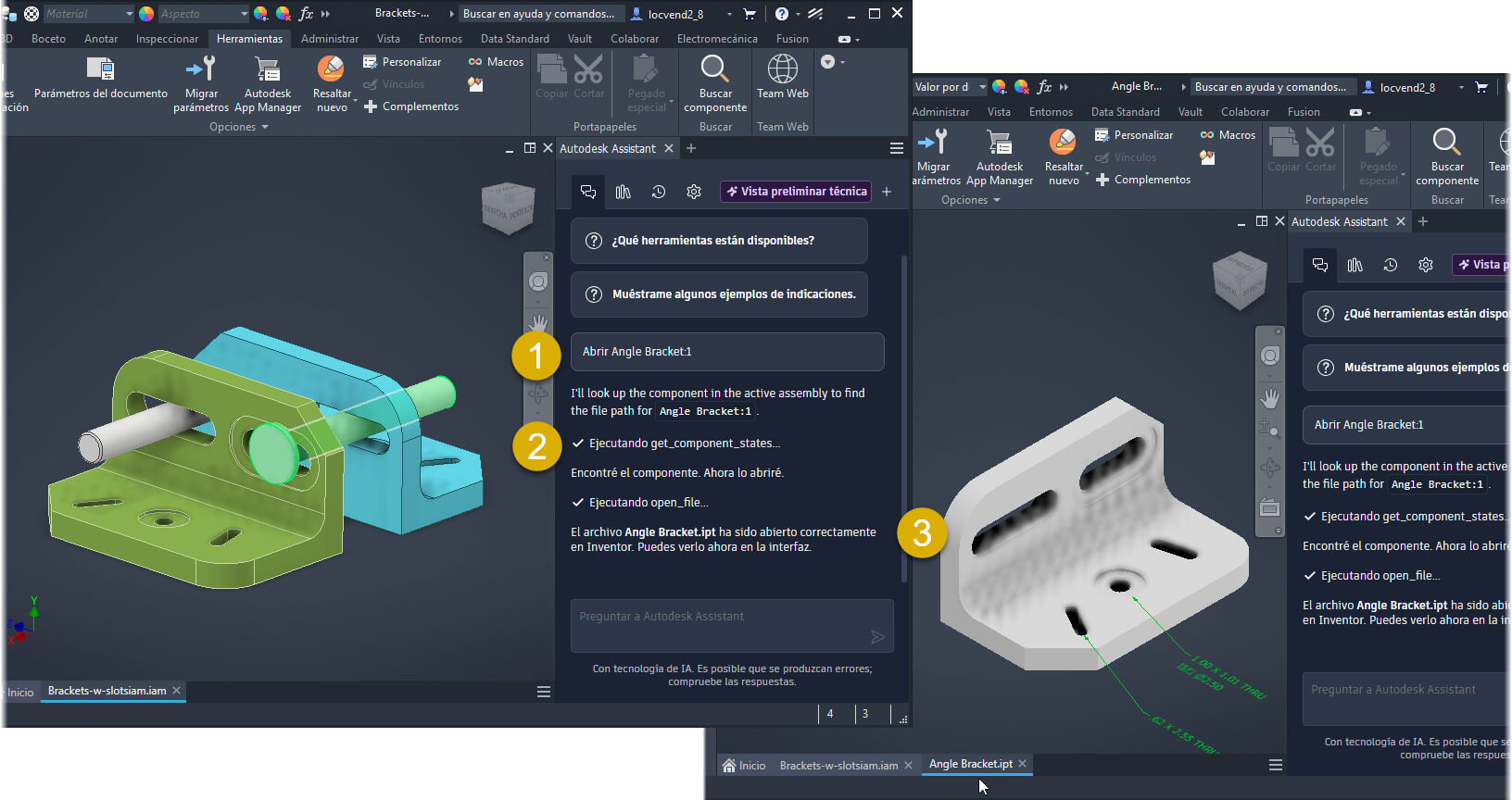The height and width of the screenshot is (800, 1512).
Task: Open history icon in right Assistant panel
Action: click(x=1391, y=265)
